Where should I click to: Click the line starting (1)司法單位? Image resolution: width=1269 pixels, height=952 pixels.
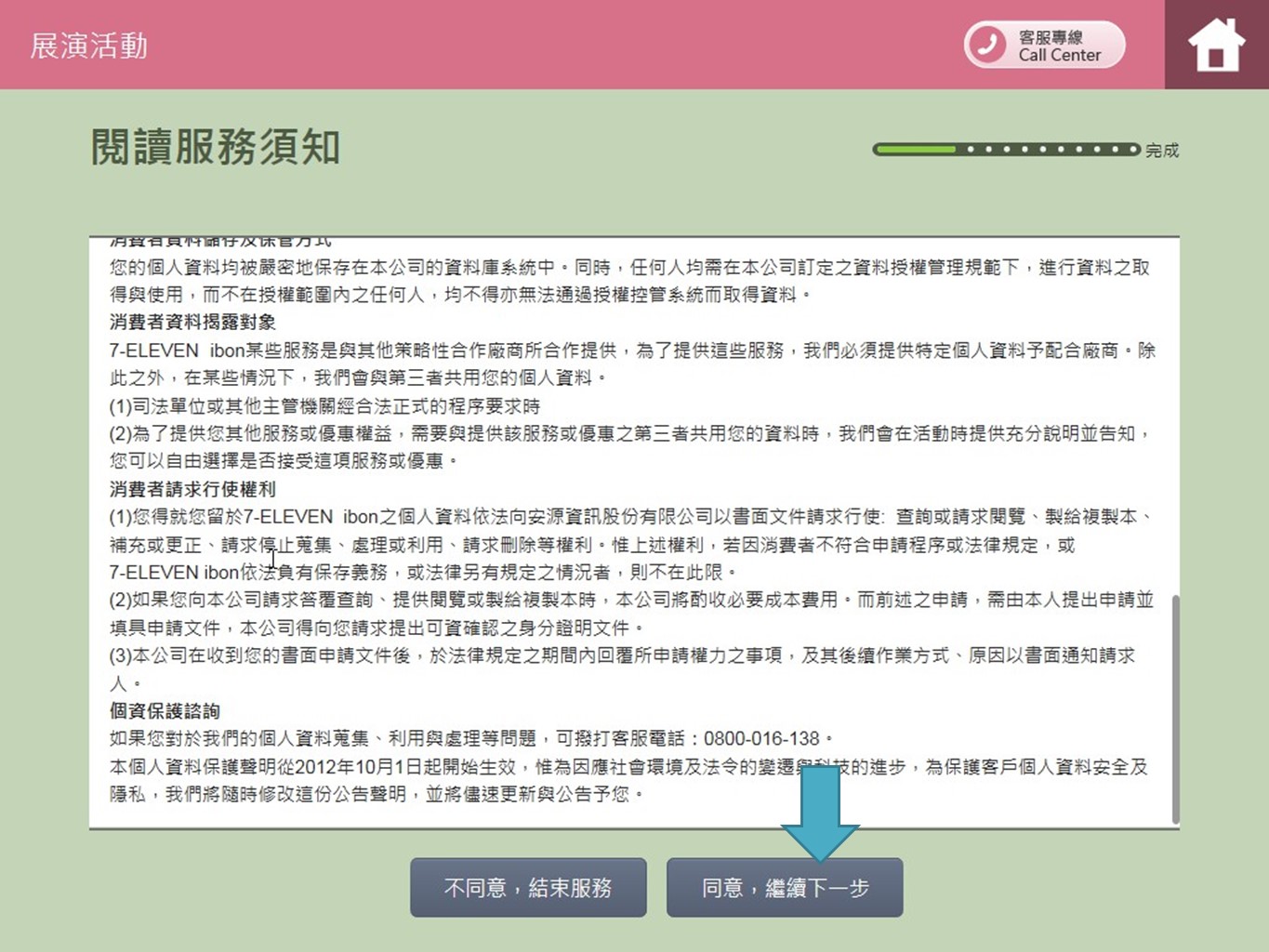click(x=324, y=406)
